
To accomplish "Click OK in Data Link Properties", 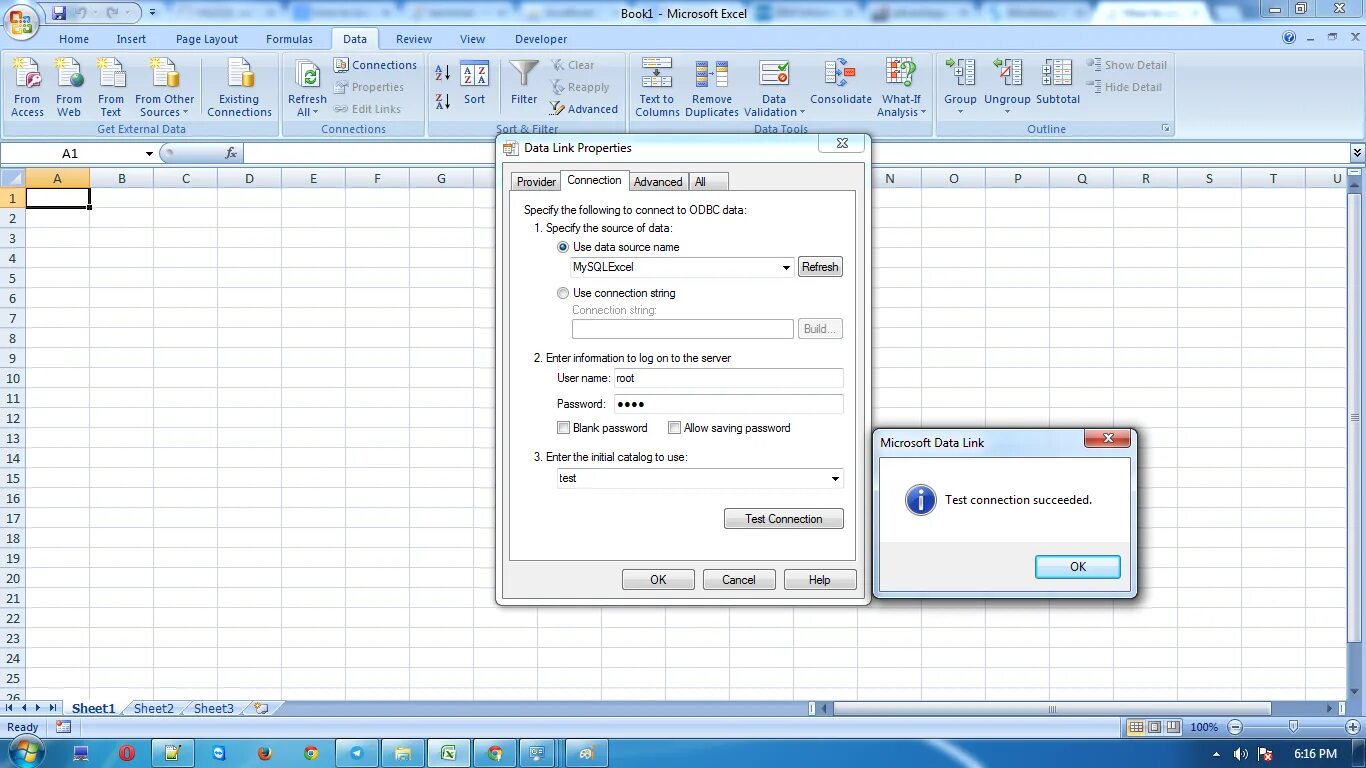I will (658, 580).
